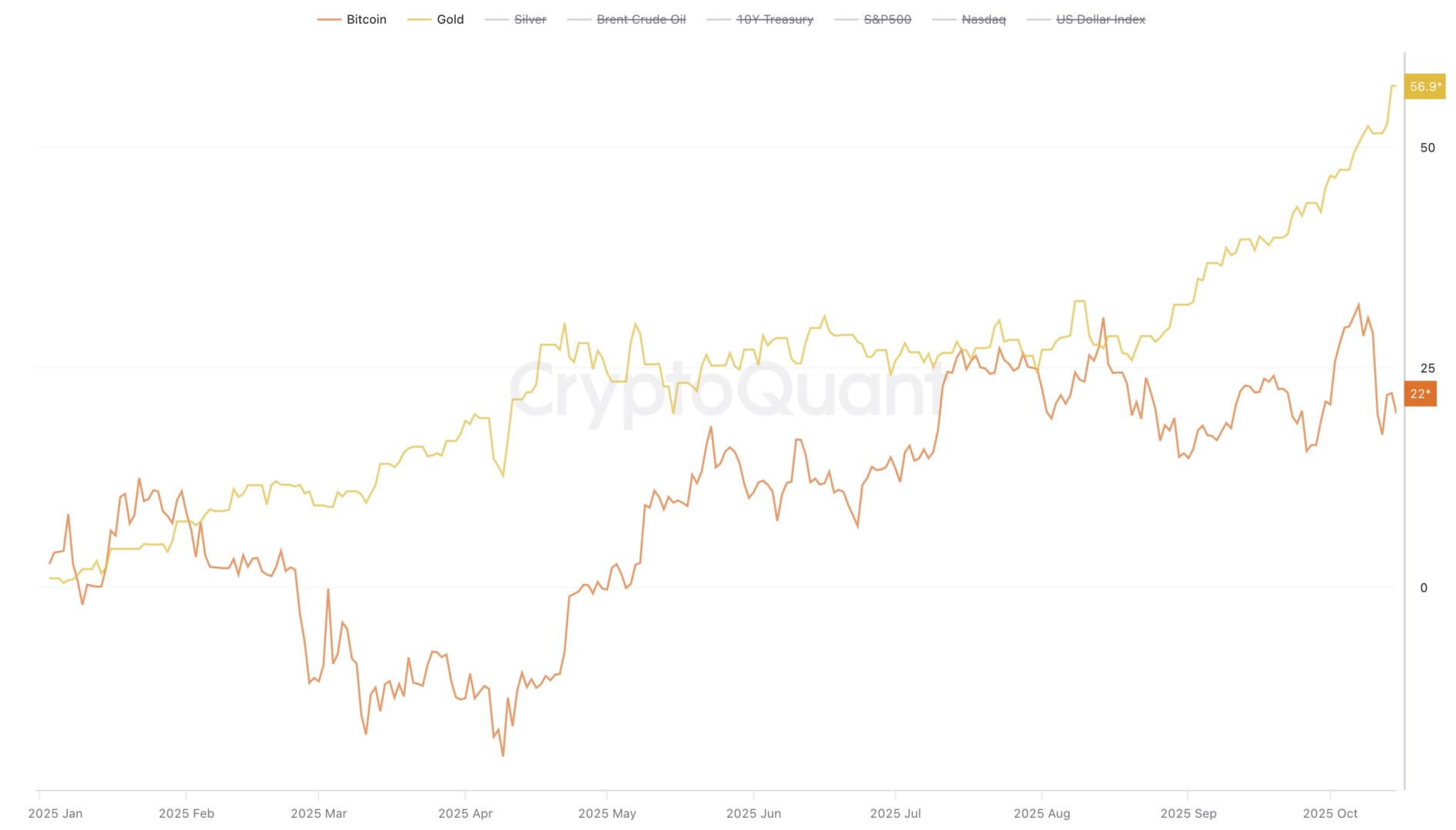The height and width of the screenshot is (830, 1456).
Task: Click the 2025 Jul timeline label
Action: pos(895,813)
